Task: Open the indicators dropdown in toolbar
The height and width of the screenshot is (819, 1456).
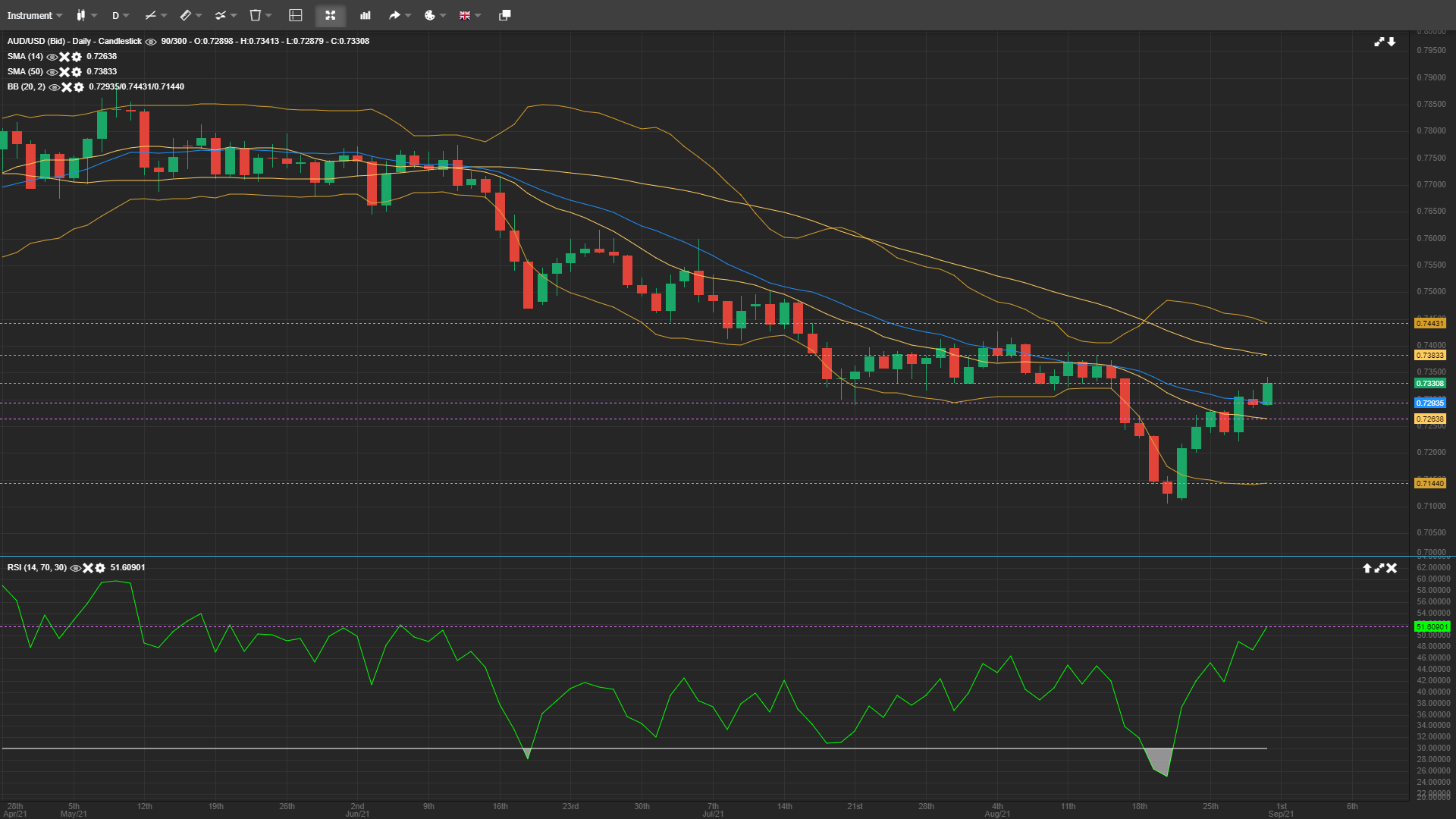Action: click(234, 15)
